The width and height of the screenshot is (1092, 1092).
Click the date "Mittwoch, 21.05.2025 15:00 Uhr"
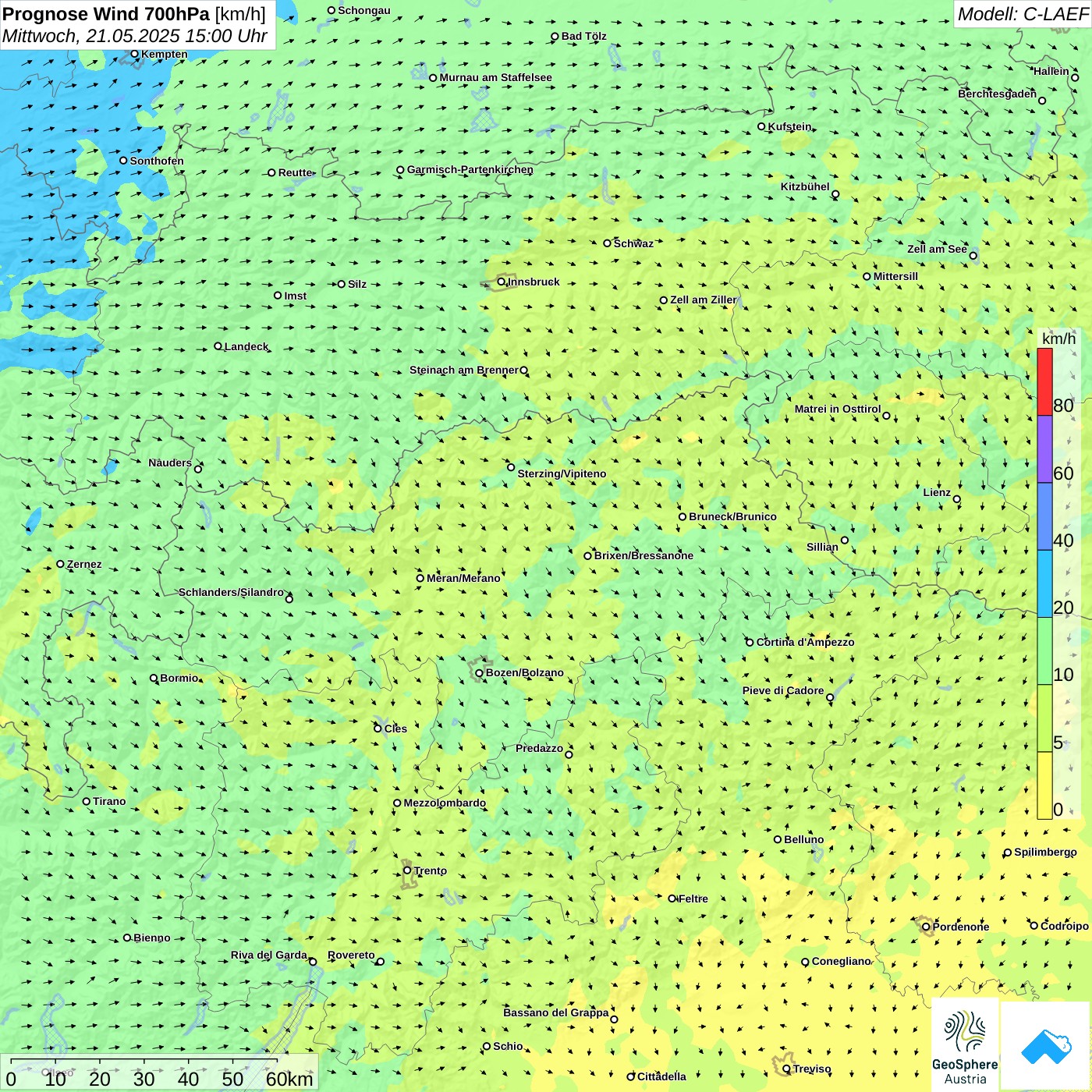click(x=135, y=36)
